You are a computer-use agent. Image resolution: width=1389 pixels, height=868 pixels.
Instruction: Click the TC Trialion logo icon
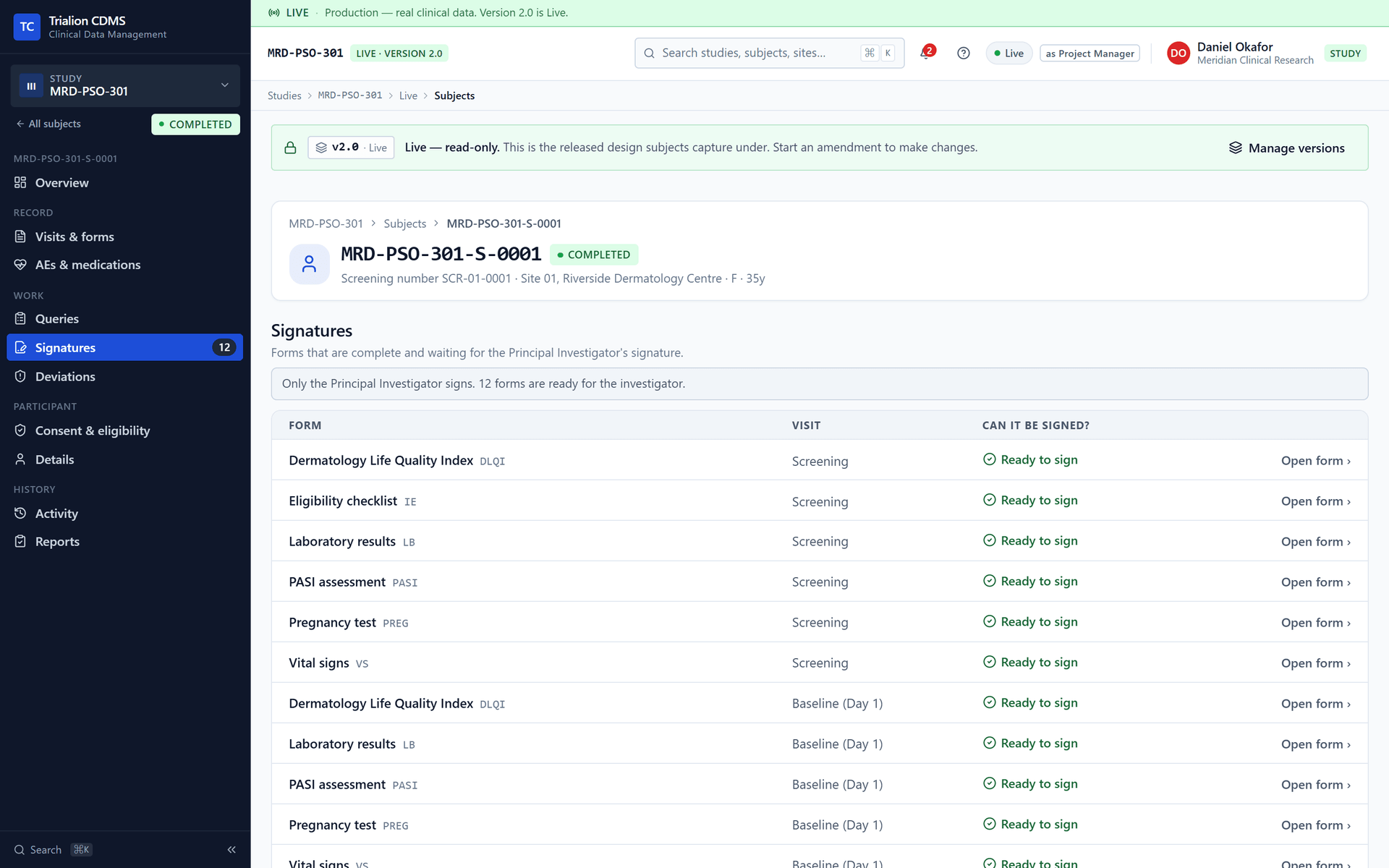[27, 27]
